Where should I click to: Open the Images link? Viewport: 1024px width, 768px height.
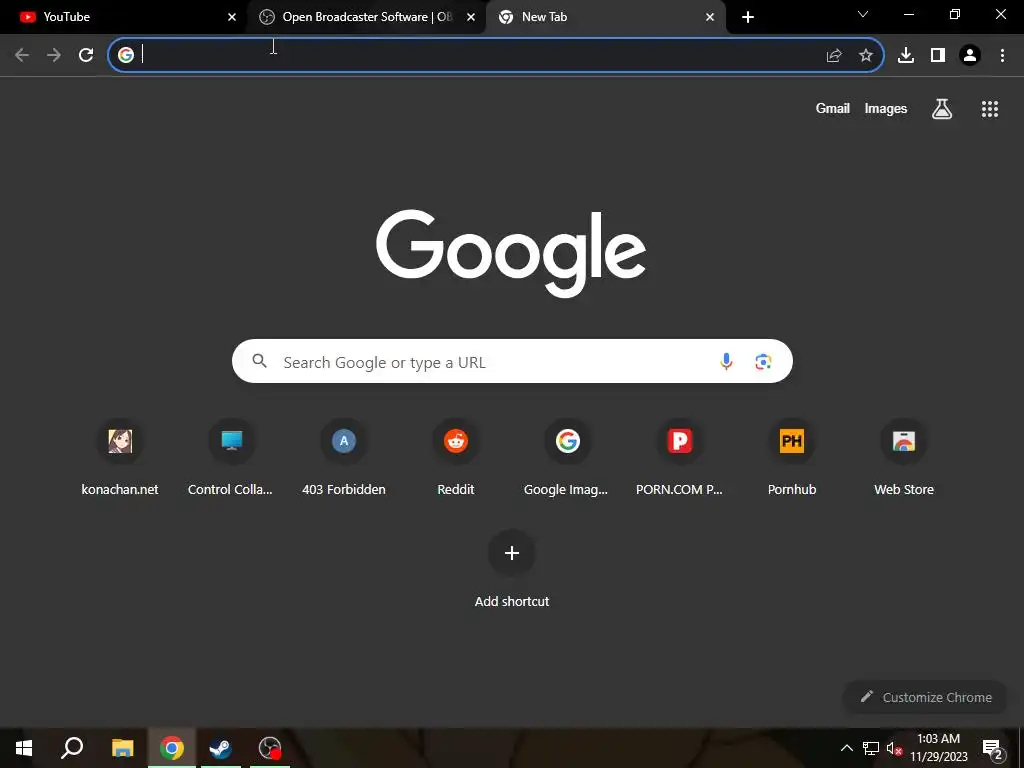[x=886, y=108]
